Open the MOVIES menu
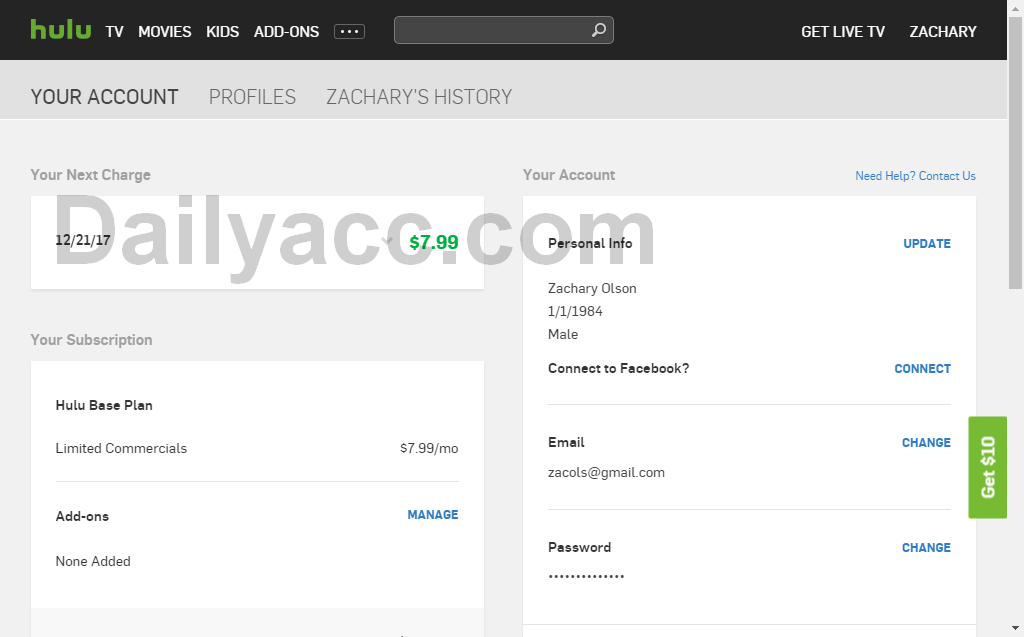The height and width of the screenshot is (637, 1024). 165,31
